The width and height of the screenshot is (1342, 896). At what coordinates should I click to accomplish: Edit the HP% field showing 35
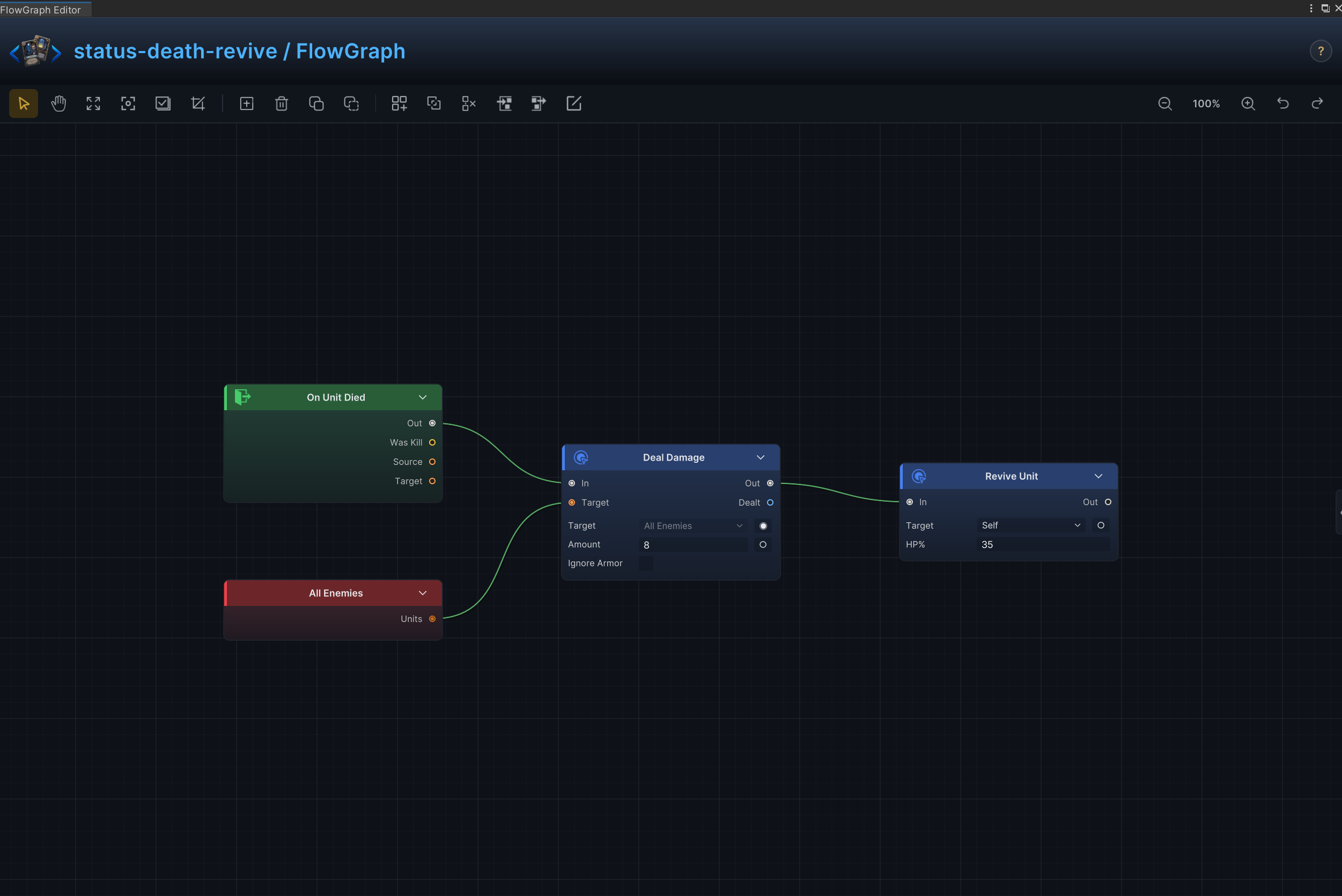click(1043, 545)
